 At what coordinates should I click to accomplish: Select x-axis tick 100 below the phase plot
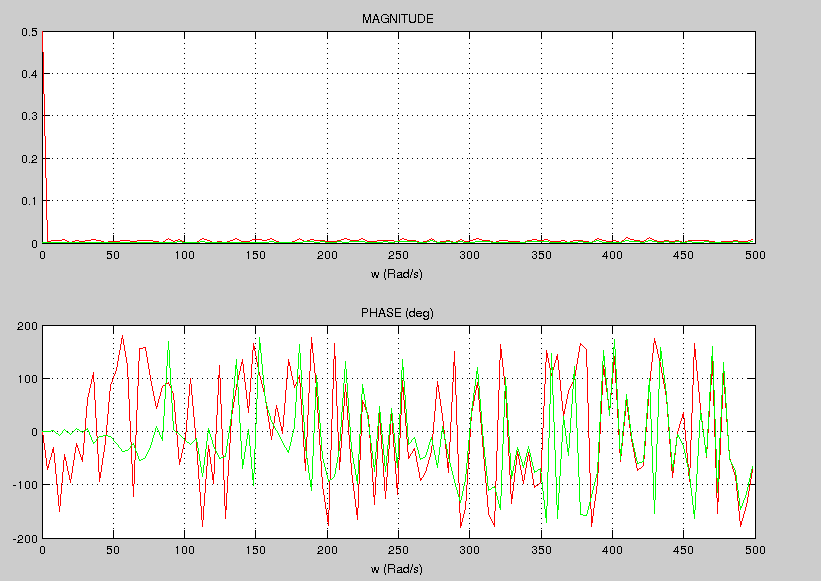(x=184, y=550)
